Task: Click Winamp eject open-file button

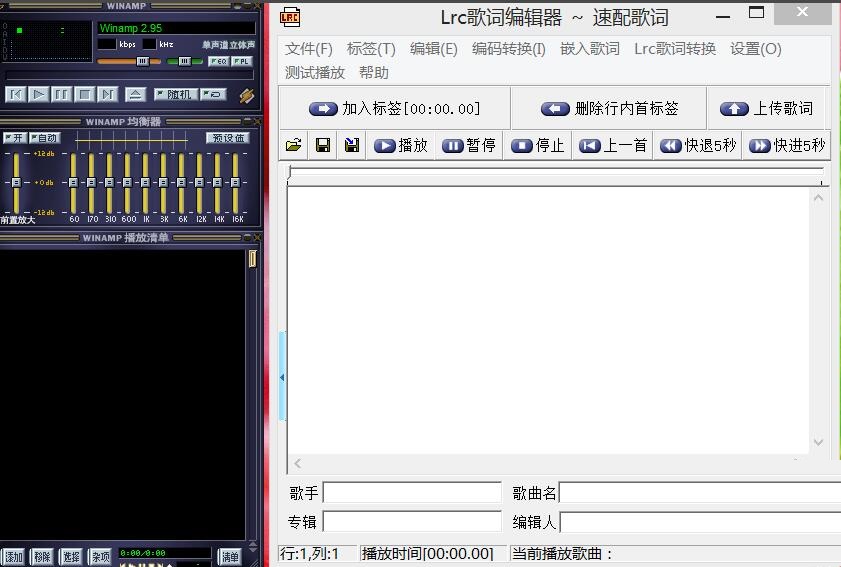Action: coord(135,95)
